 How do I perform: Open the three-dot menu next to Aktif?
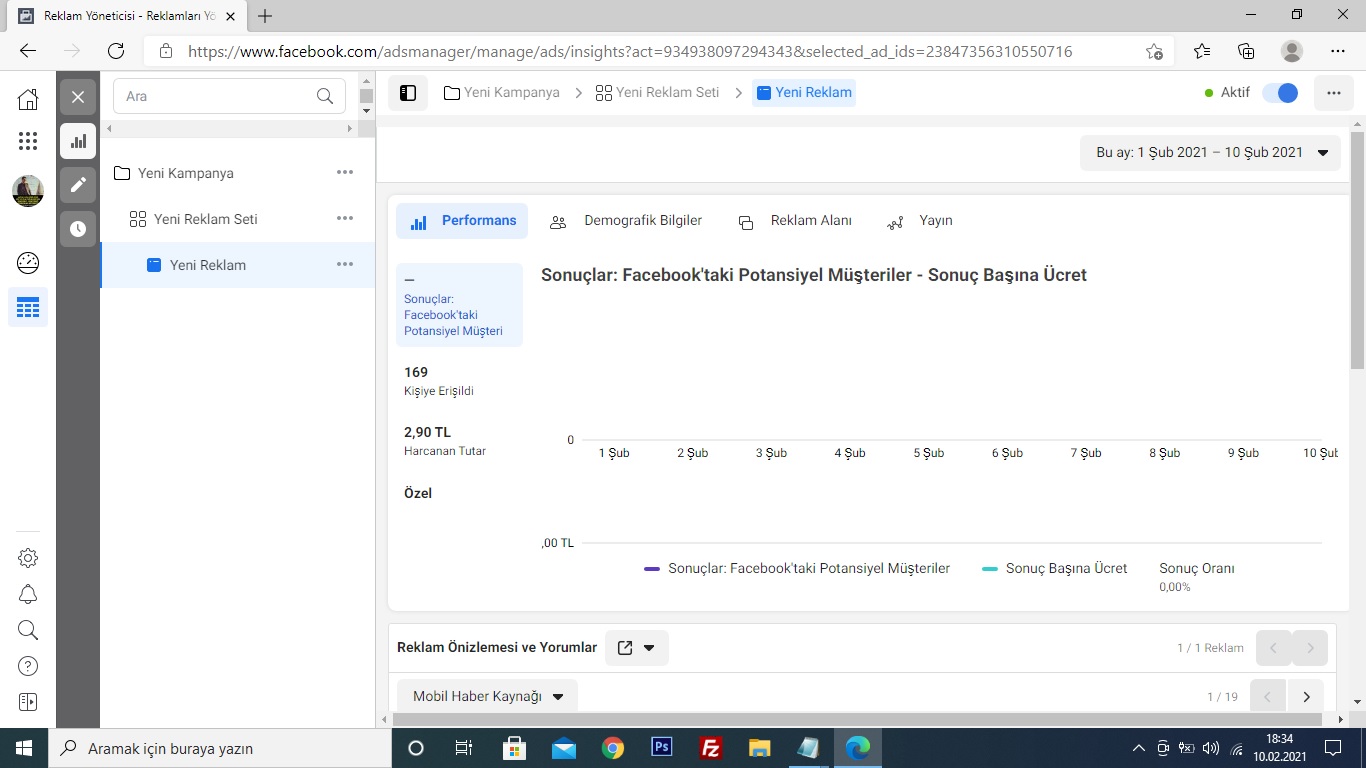(x=1333, y=93)
